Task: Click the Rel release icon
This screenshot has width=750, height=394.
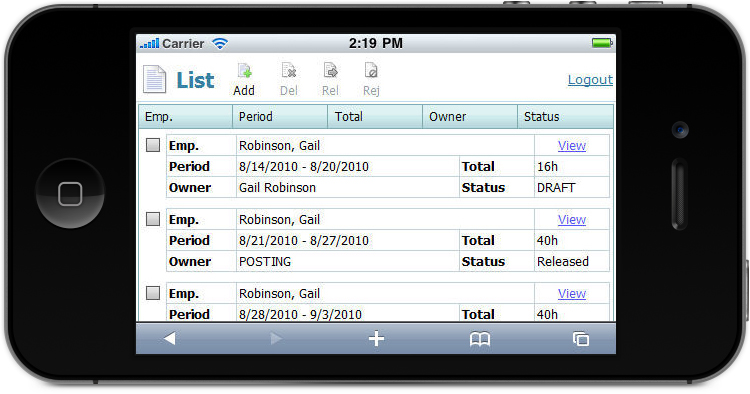Action: pyautogui.click(x=331, y=71)
